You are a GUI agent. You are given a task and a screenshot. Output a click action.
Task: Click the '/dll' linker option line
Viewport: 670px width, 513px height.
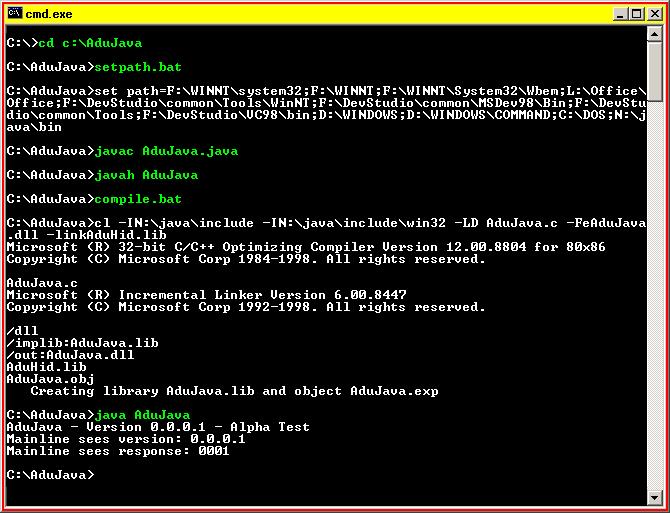point(22,331)
